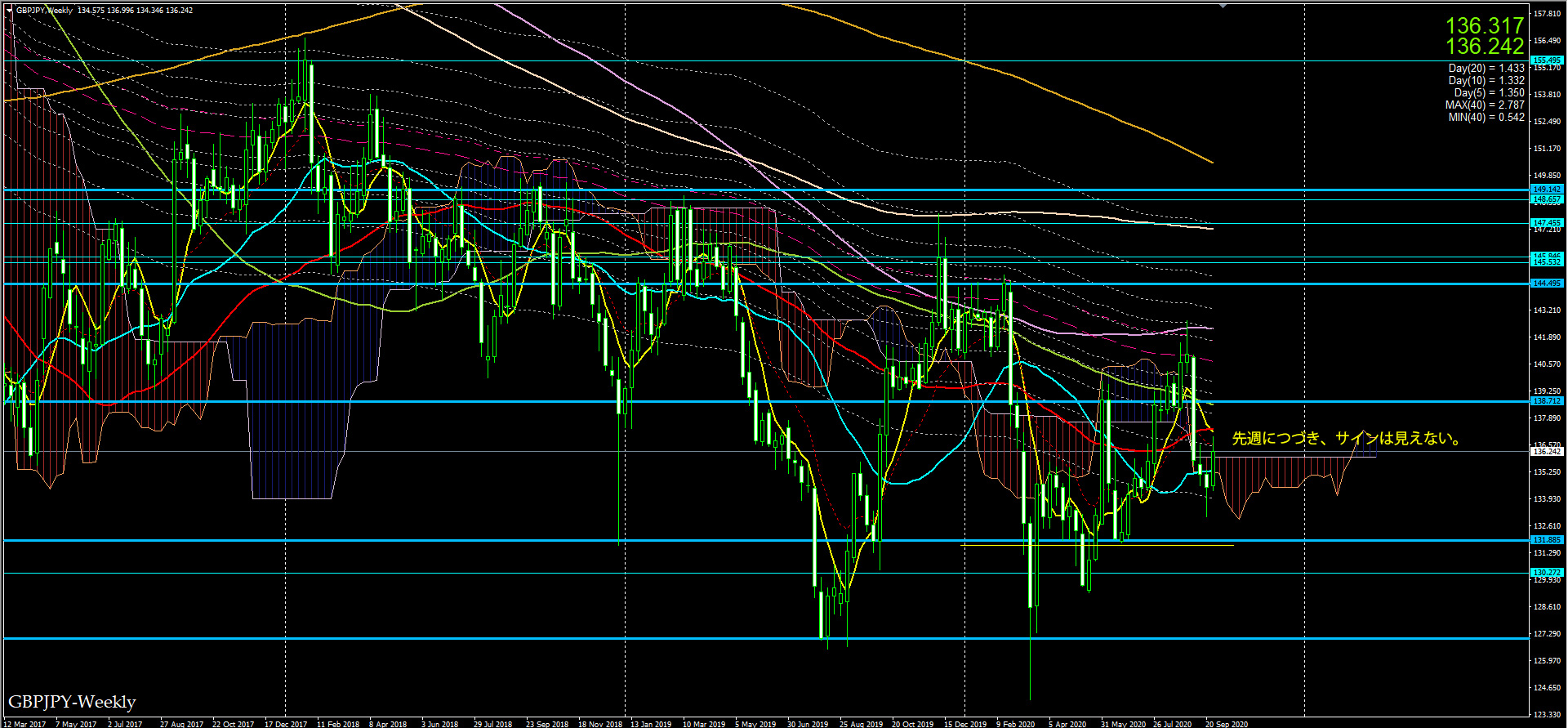1568x728 pixels.
Task: Click the 22 Oct 2017 date label
Action: (234, 724)
